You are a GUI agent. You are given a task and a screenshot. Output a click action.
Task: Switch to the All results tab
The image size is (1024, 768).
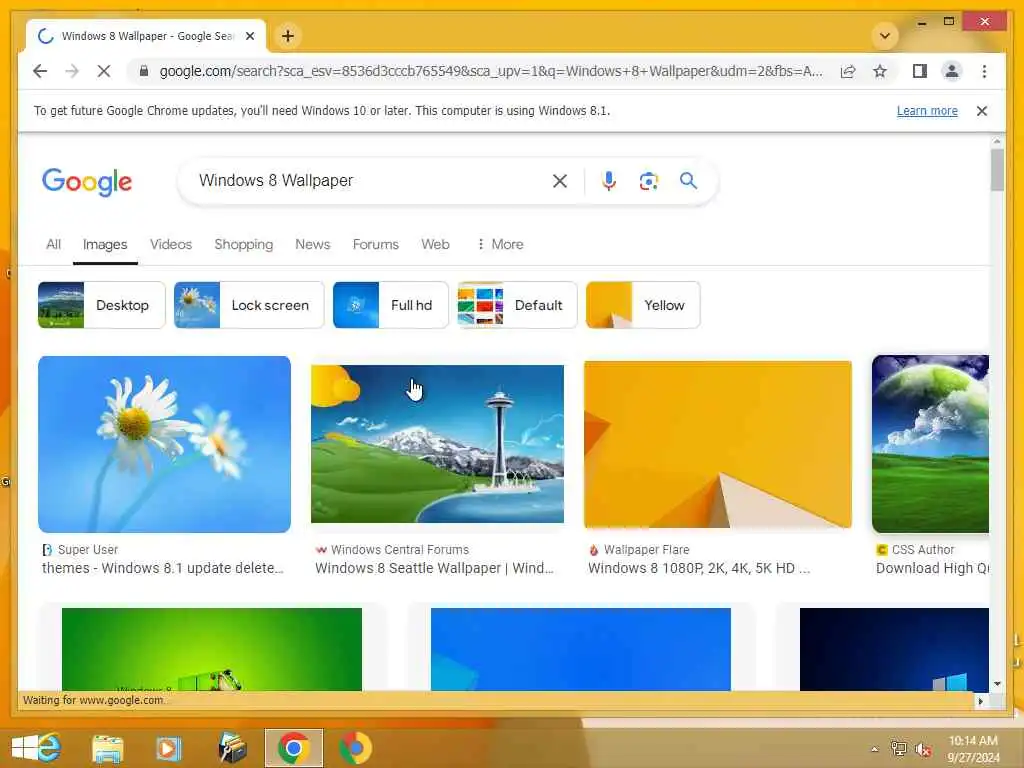tap(54, 244)
